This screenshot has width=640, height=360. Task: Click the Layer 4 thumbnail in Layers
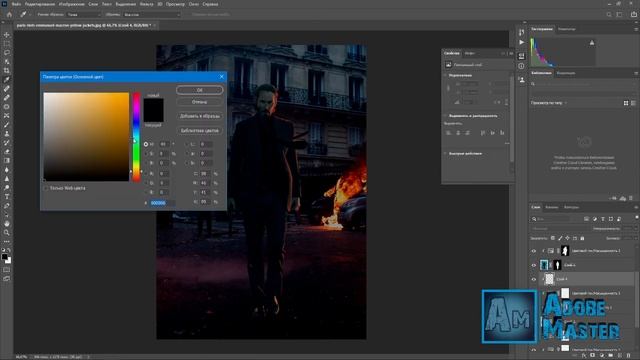click(549, 279)
